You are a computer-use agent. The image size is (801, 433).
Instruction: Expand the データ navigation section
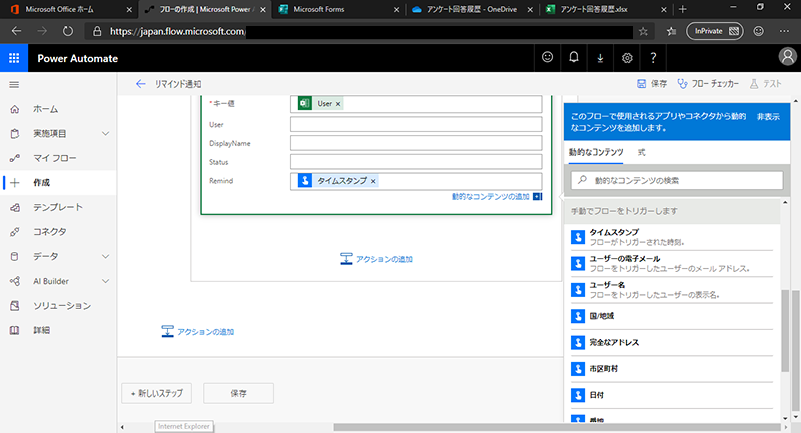coord(104,256)
